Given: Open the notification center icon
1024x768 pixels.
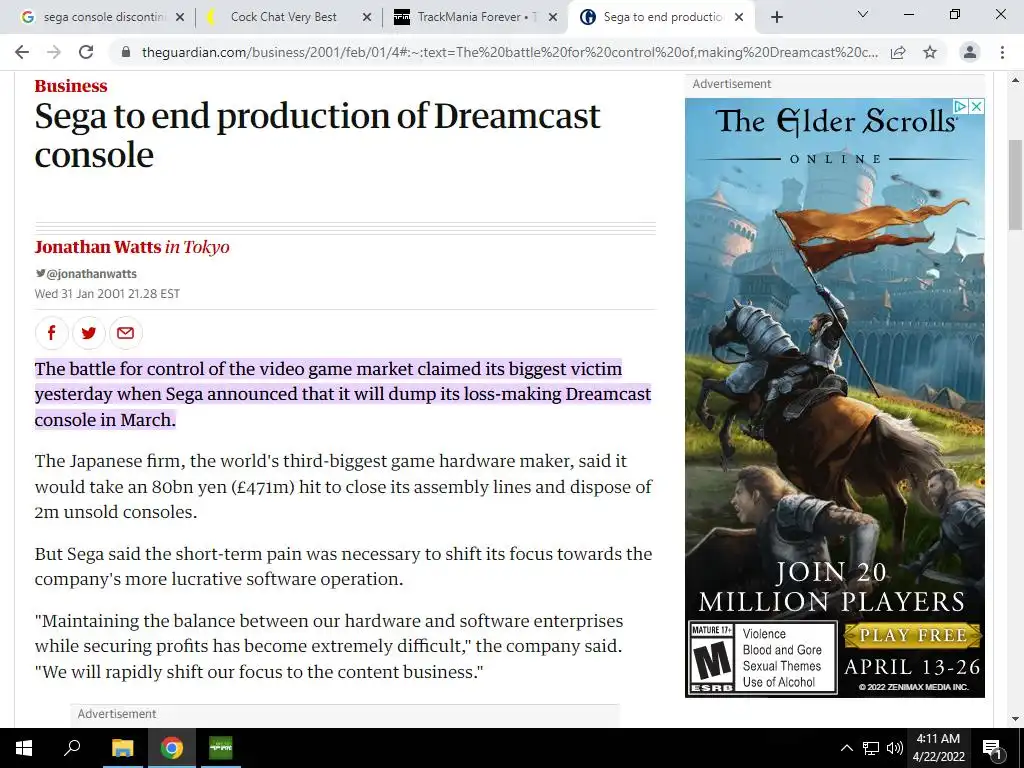Looking at the screenshot, I should pyautogui.click(x=992, y=748).
